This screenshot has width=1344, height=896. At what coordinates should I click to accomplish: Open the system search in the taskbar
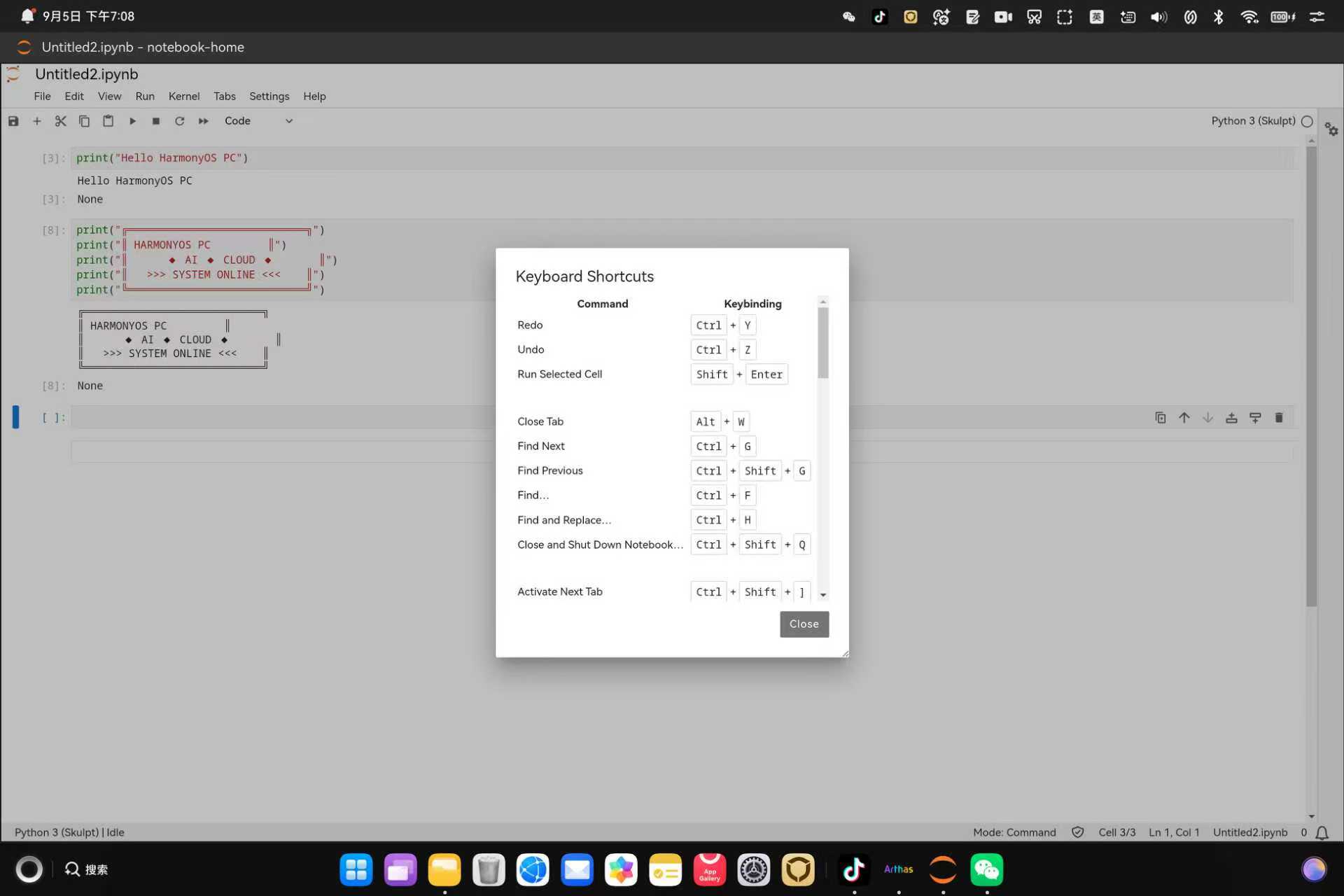87,869
